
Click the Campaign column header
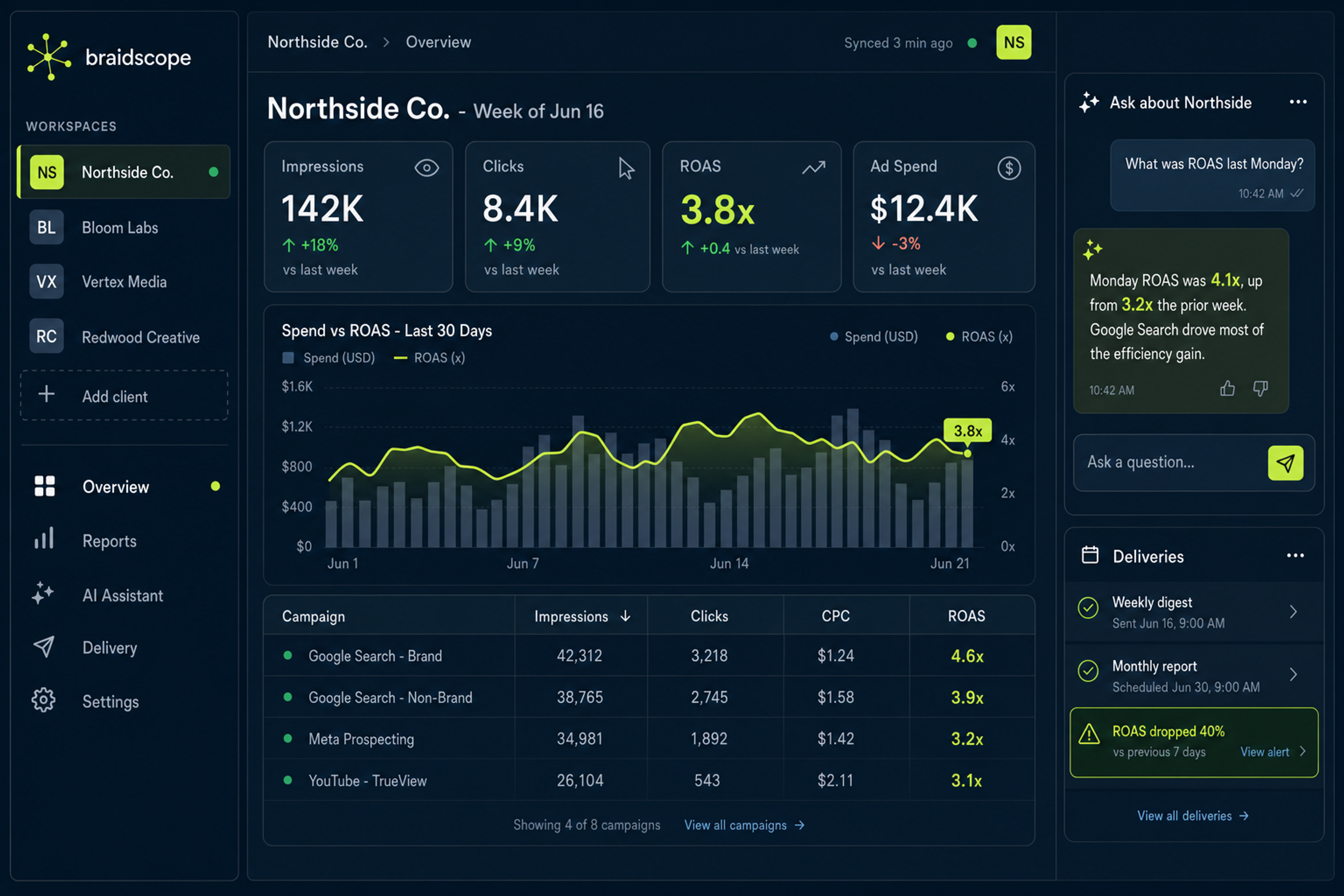(314, 616)
